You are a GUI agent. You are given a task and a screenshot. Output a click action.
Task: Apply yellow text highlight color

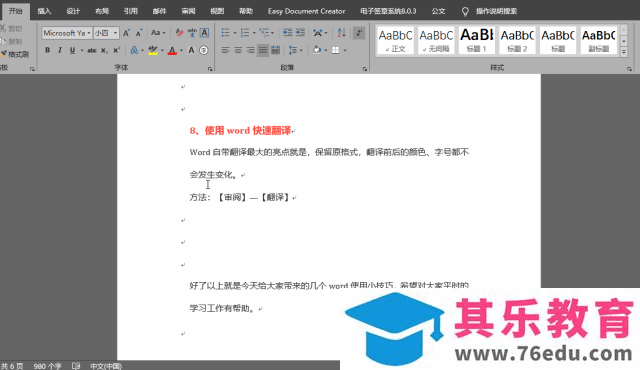click(153, 50)
